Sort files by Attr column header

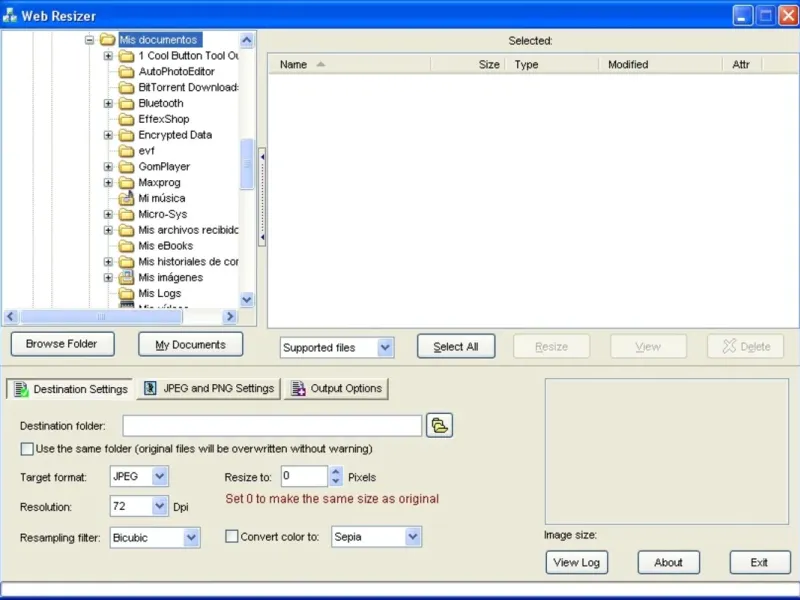(742, 64)
